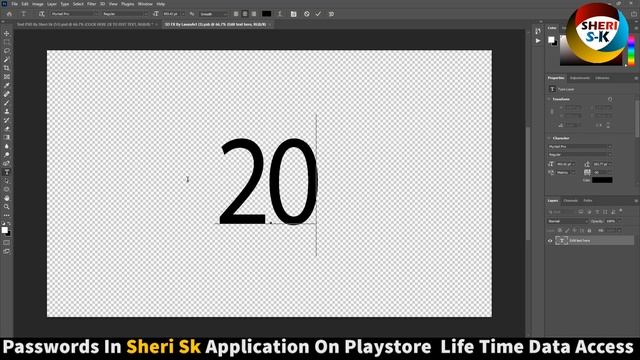The height and width of the screenshot is (360, 640).
Task: Click the hue slider in Color panel
Action: 631,50
